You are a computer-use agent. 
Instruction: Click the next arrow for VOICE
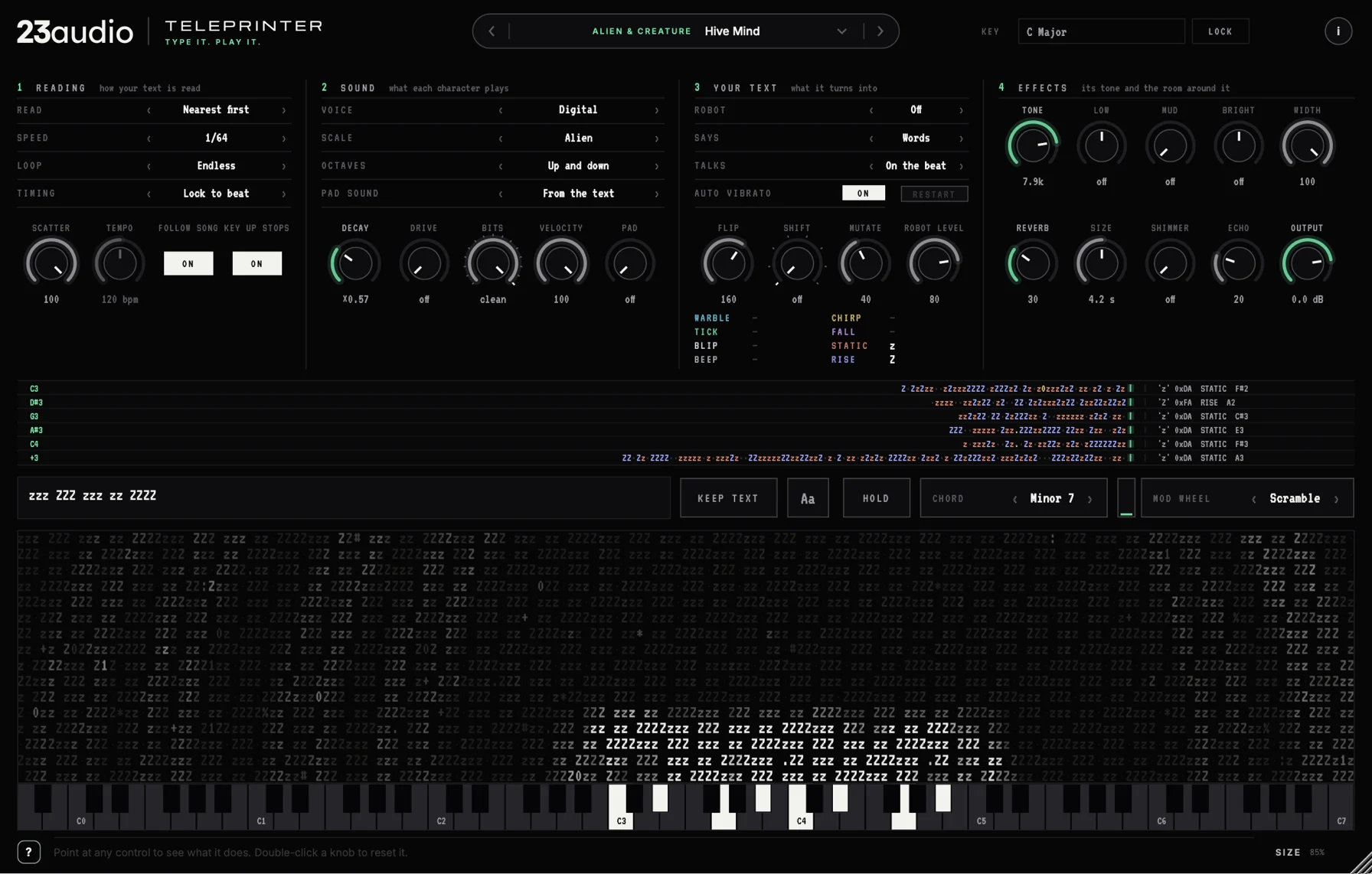657,110
